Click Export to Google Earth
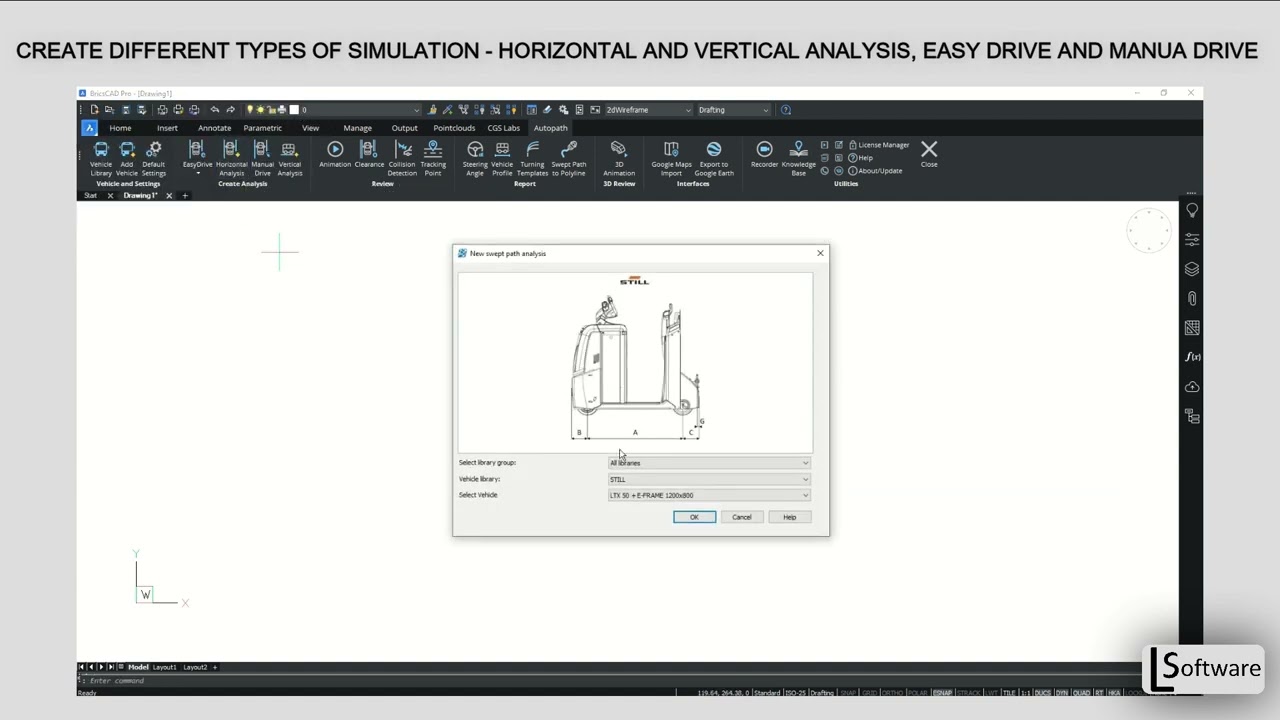The width and height of the screenshot is (1280, 720). pyautogui.click(x=714, y=158)
